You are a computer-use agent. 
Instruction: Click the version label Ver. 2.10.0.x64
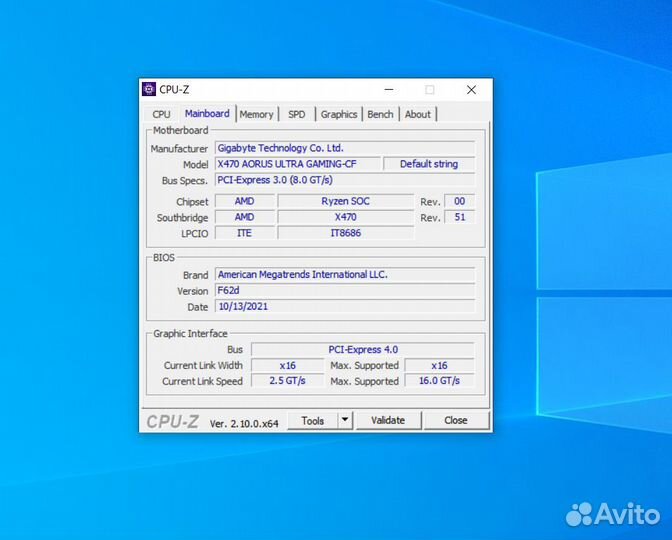(x=244, y=423)
